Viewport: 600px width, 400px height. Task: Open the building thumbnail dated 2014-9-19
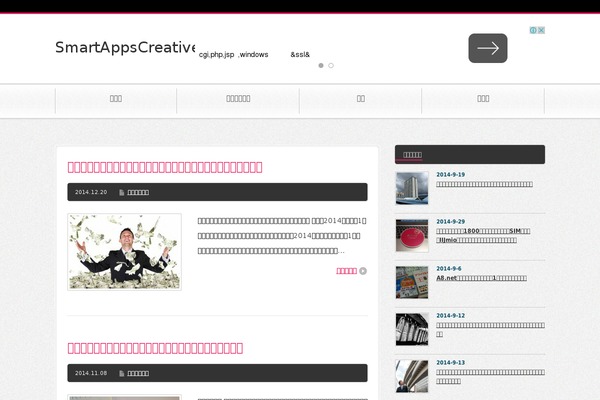tap(412, 188)
